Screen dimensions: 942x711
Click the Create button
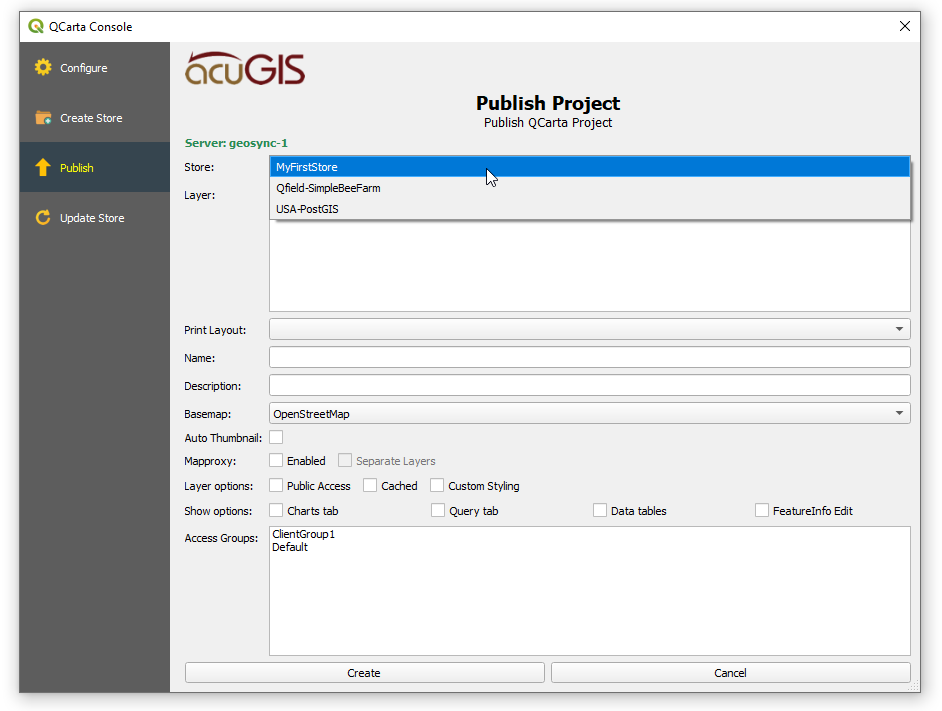364,673
